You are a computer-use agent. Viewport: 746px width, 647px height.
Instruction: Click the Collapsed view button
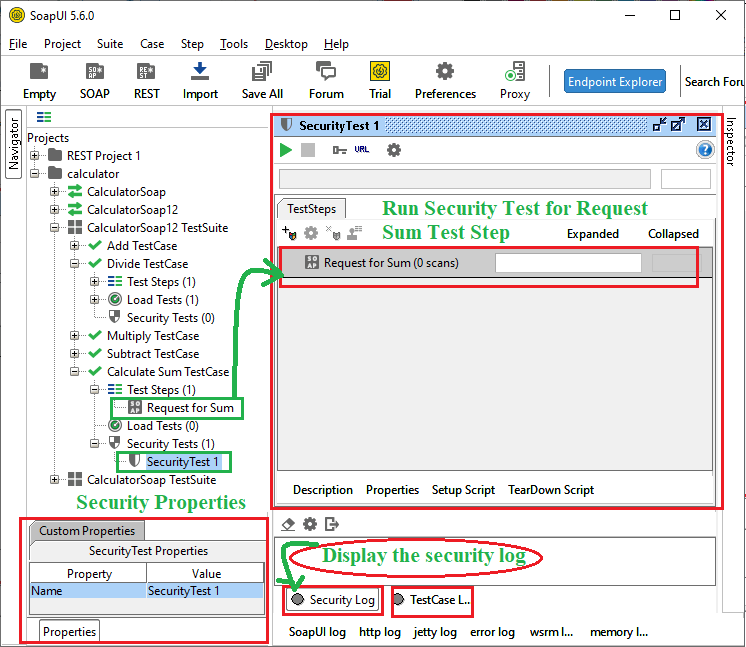pos(673,234)
